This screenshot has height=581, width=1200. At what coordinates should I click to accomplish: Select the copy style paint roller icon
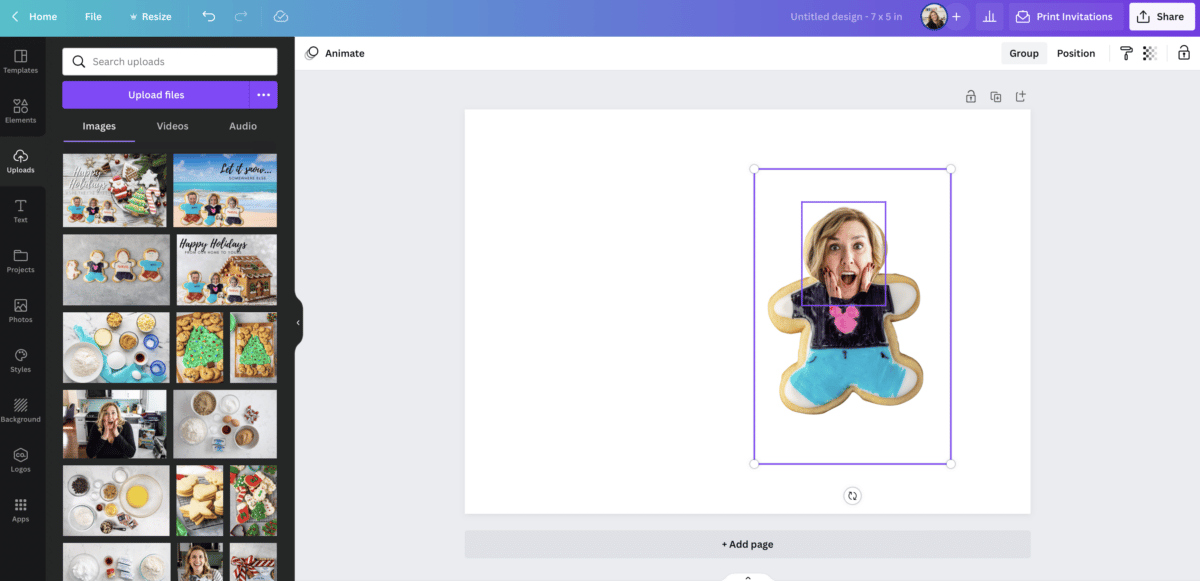1126,54
